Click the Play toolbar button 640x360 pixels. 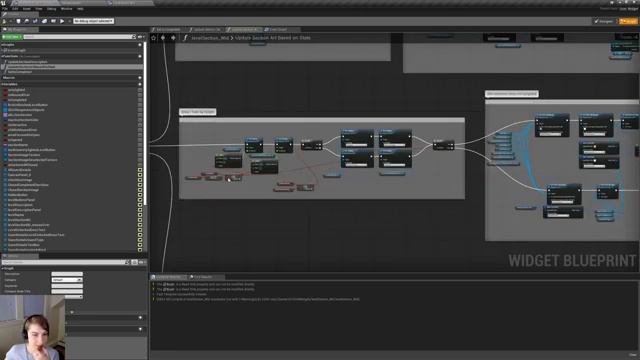click(62, 21)
